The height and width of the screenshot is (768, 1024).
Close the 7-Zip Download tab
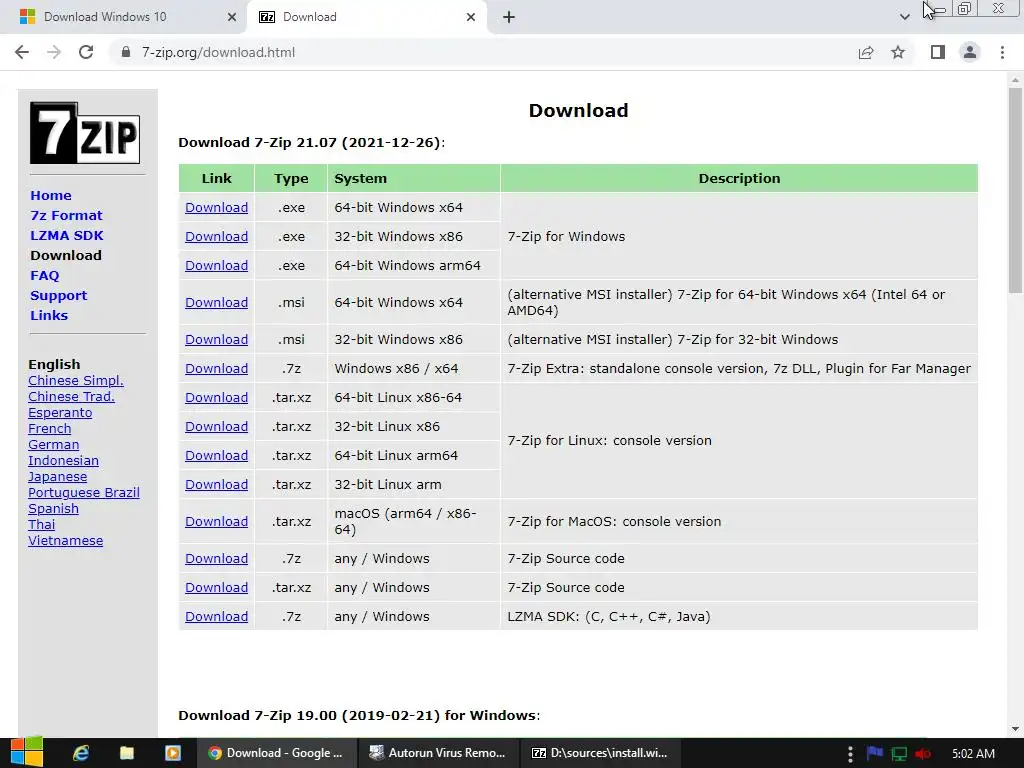[x=471, y=17]
